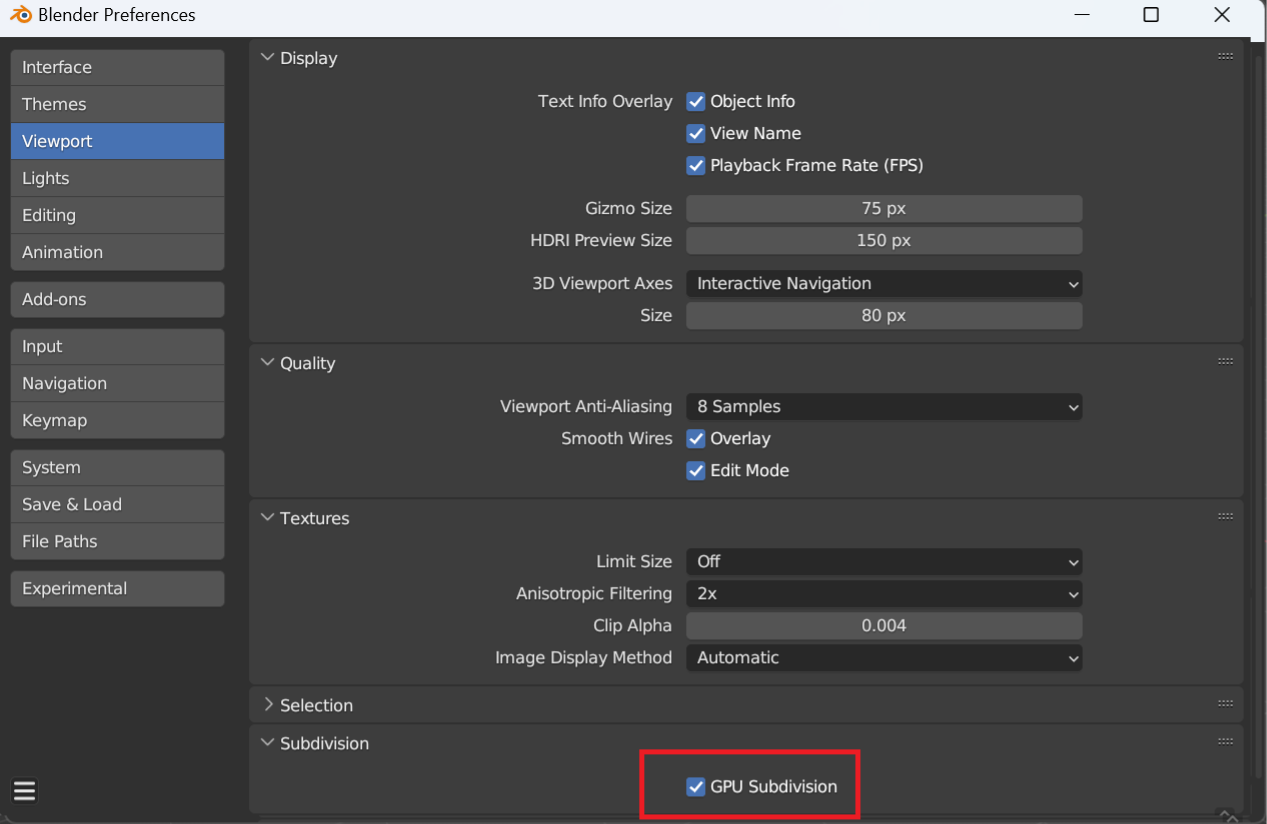Open the hamburger save preferences menu

[x=25, y=792]
